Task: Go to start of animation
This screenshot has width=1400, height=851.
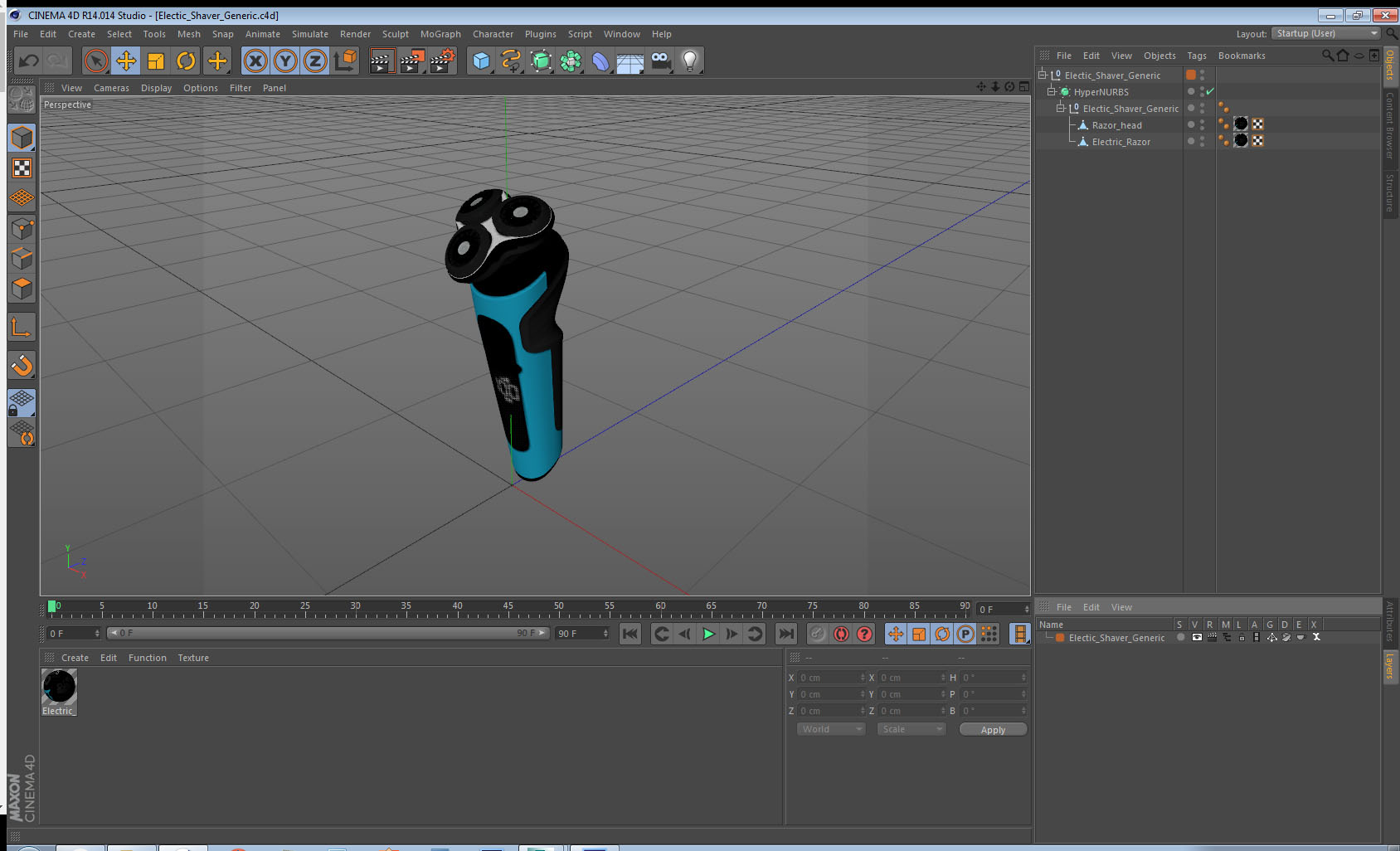Action: pos(630,634)
